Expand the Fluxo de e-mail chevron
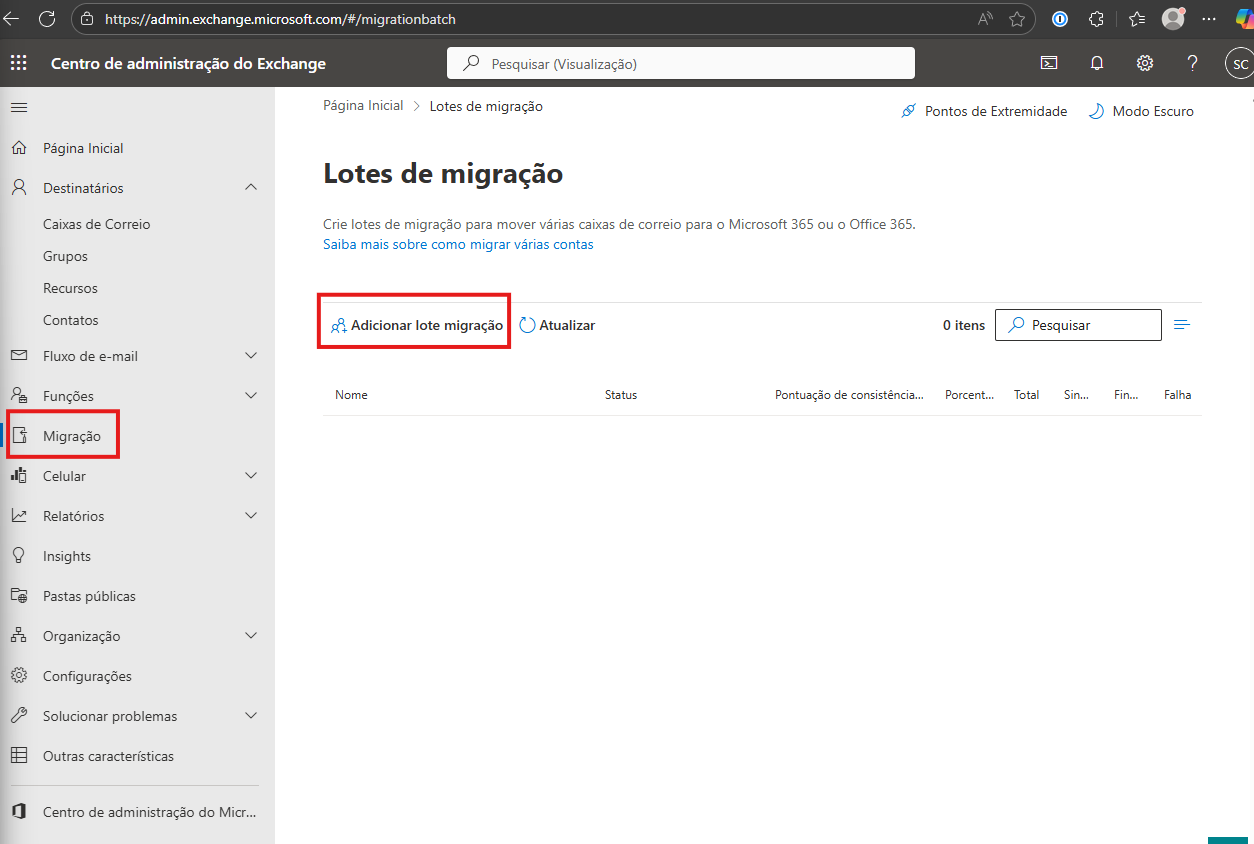 [x=251, y=355]
